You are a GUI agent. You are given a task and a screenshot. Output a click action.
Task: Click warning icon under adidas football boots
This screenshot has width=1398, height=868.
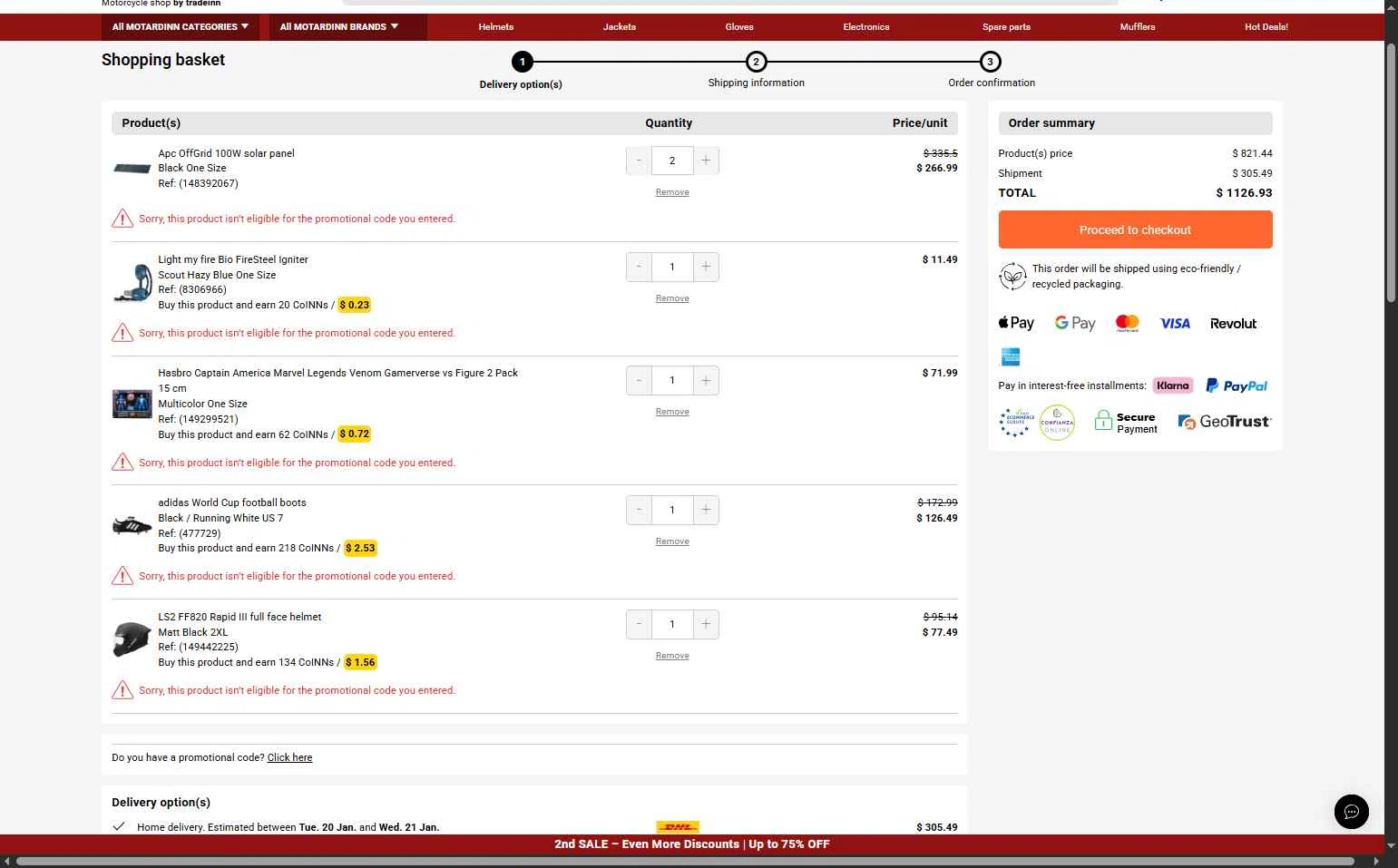pyautogui.click(x=122, y=576)
